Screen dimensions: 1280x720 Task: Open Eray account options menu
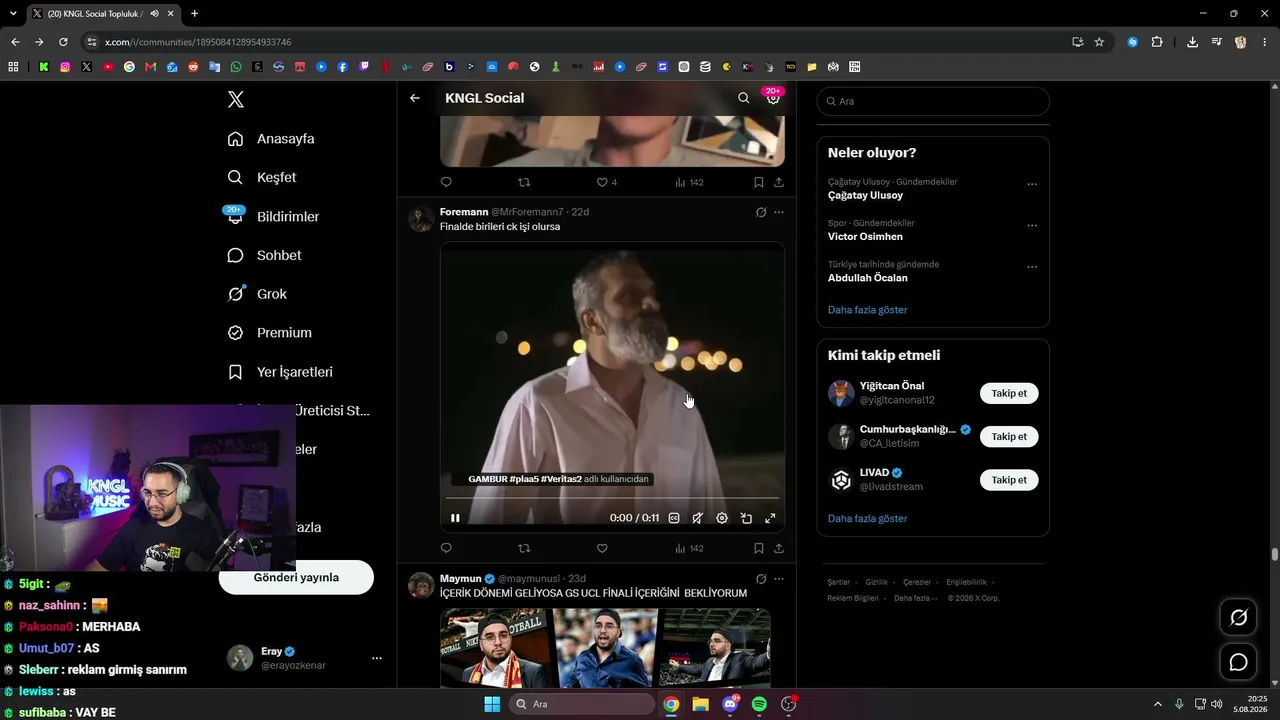pyautogui.click(x=377, y=658)
